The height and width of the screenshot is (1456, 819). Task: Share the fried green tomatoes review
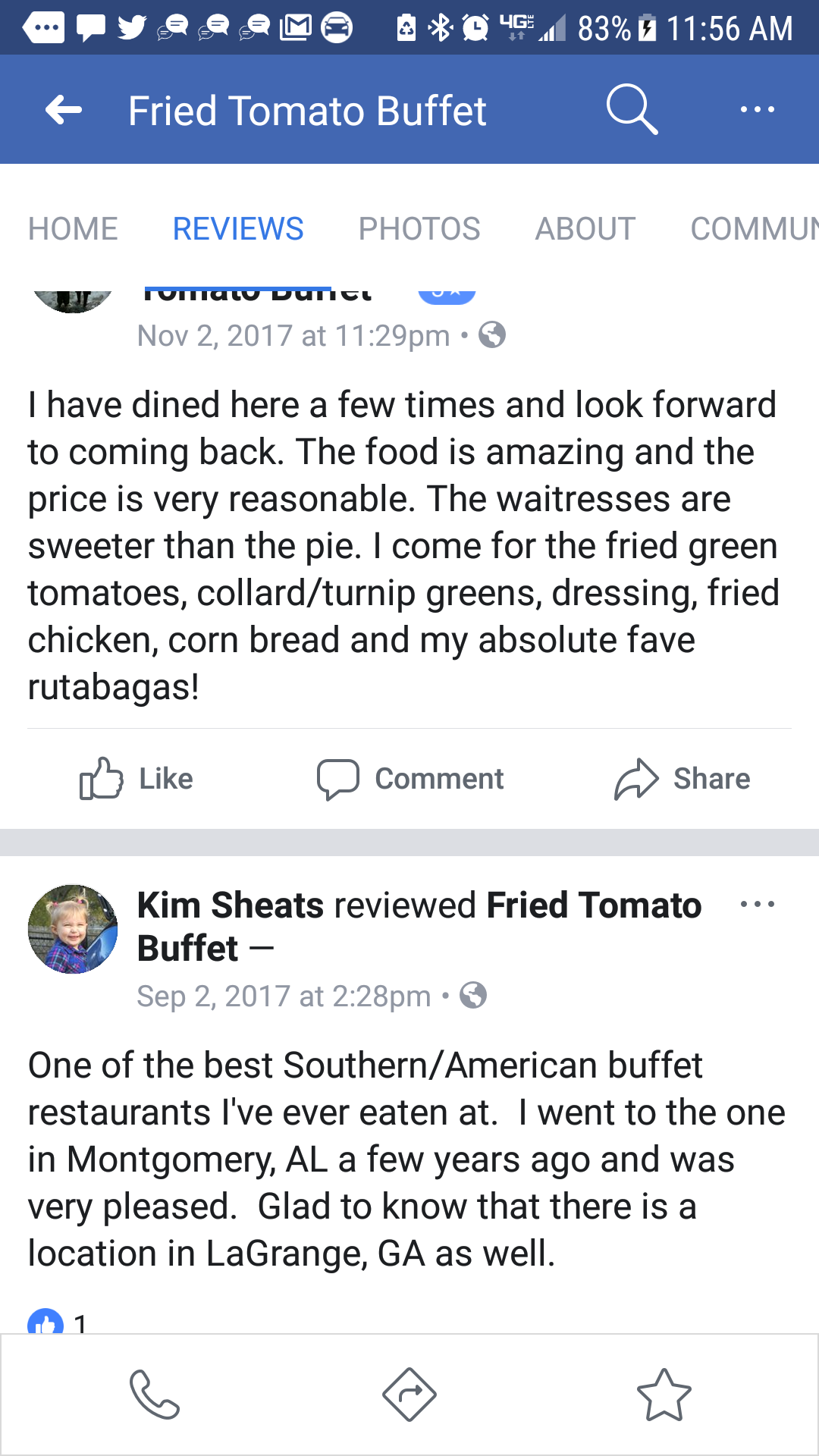pyautogui.click(x=682, y=779)
